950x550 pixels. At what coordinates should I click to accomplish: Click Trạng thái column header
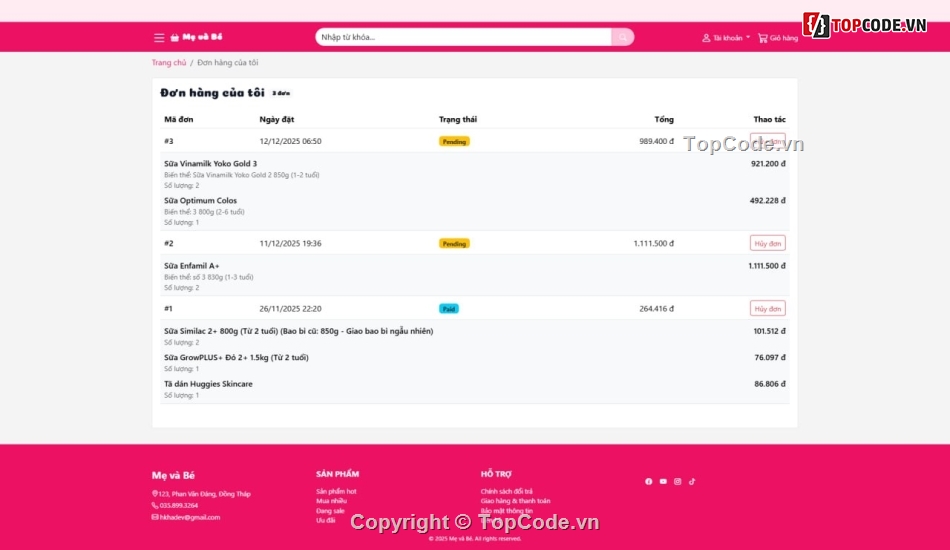pos(458,119)
